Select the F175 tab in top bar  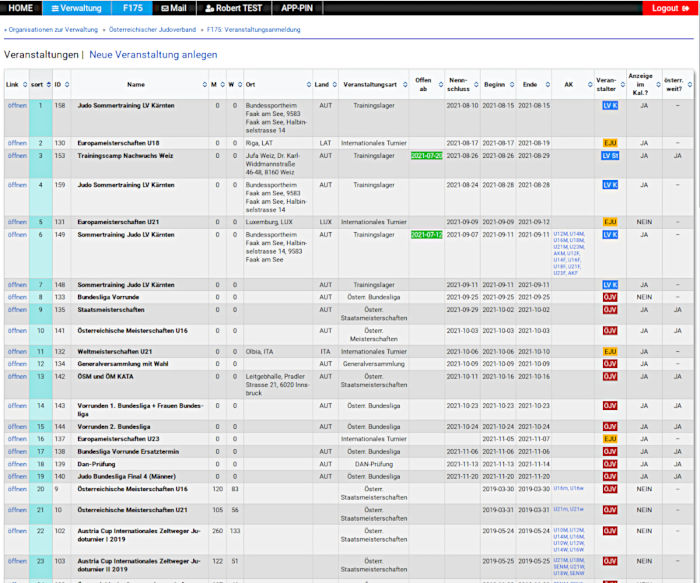[x=133, y=8]
